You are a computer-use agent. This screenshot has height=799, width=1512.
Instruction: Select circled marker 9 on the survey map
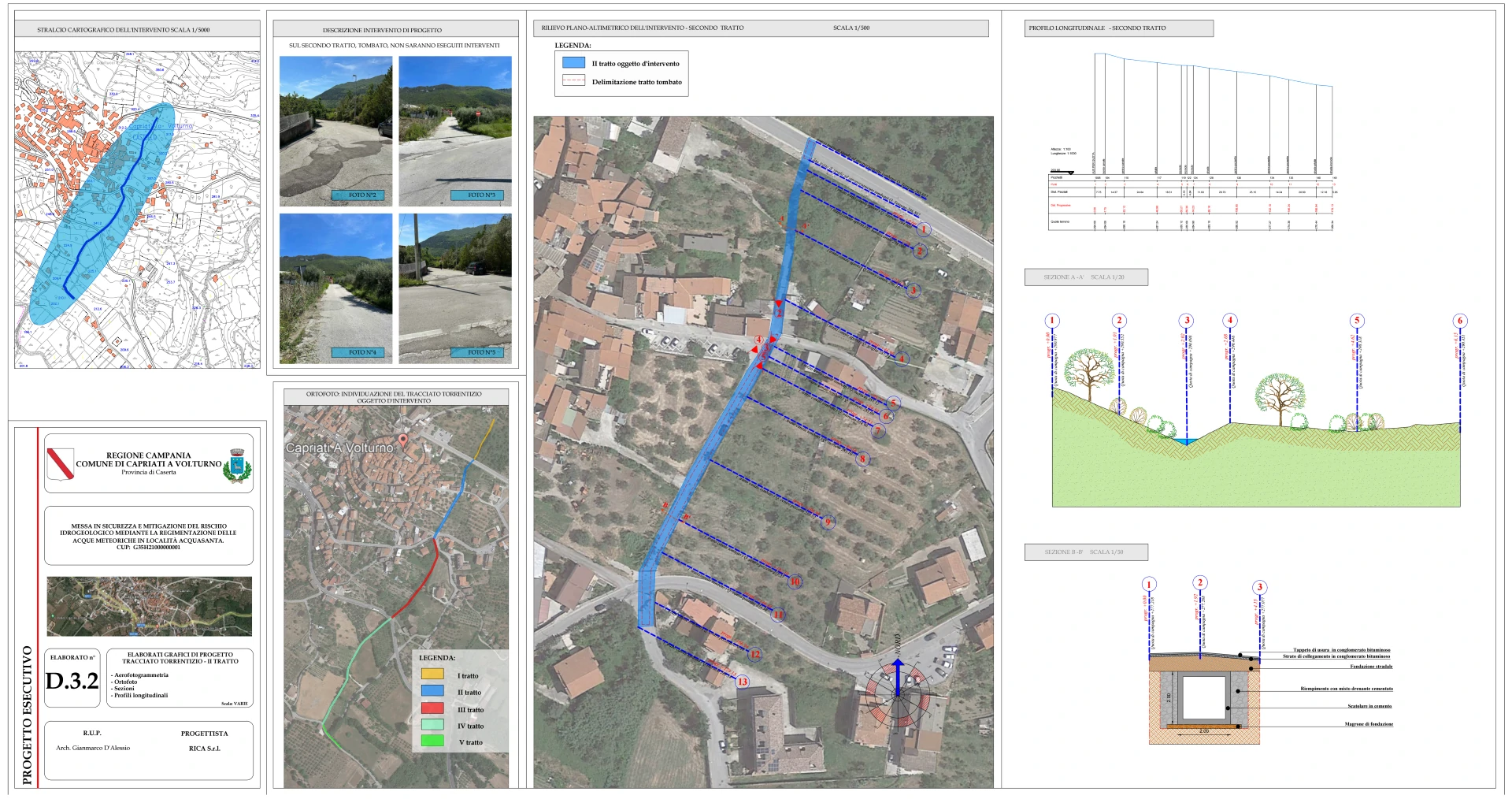pos(827,522)
